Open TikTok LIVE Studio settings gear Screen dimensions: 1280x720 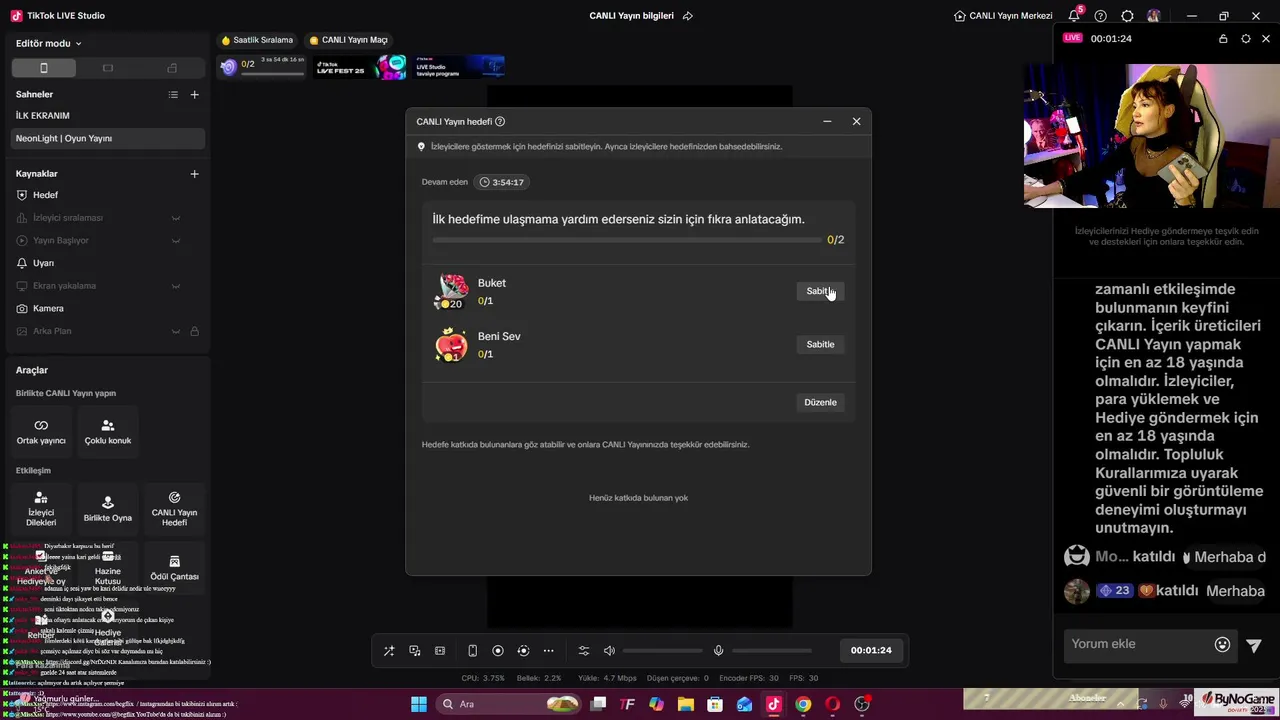pos(1128,16)
